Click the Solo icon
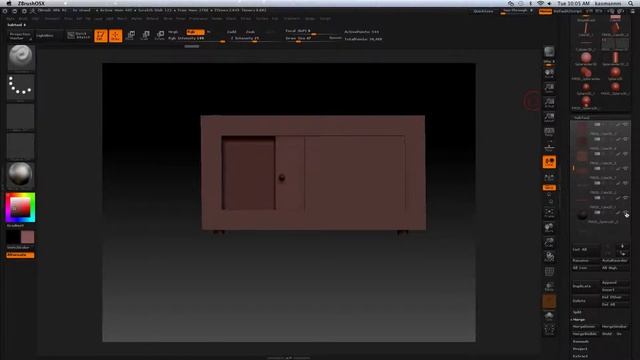 tap(549, 316)
